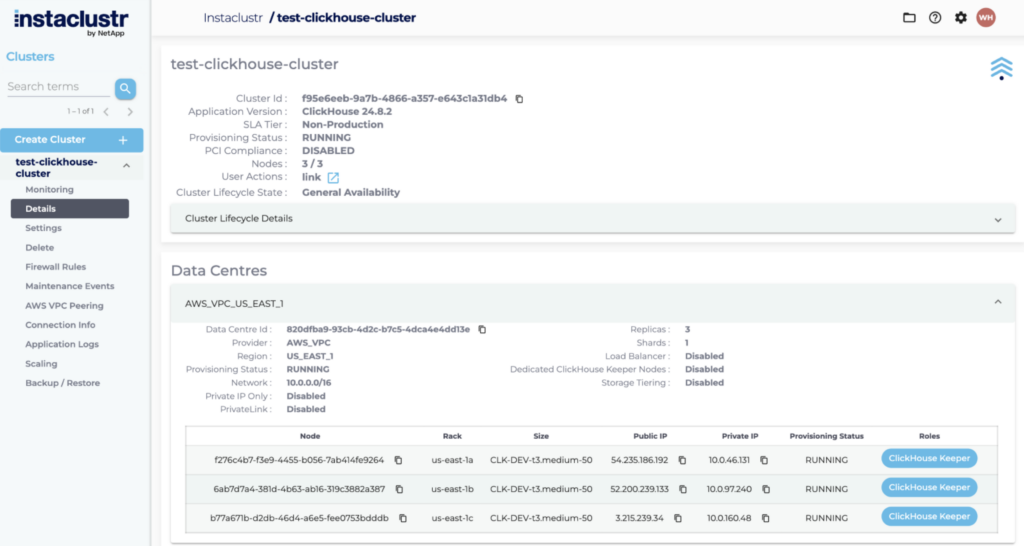Collapse the AWS_VPC_US_EAST_1 data centre panel
1024x546 pixels.
997,302
